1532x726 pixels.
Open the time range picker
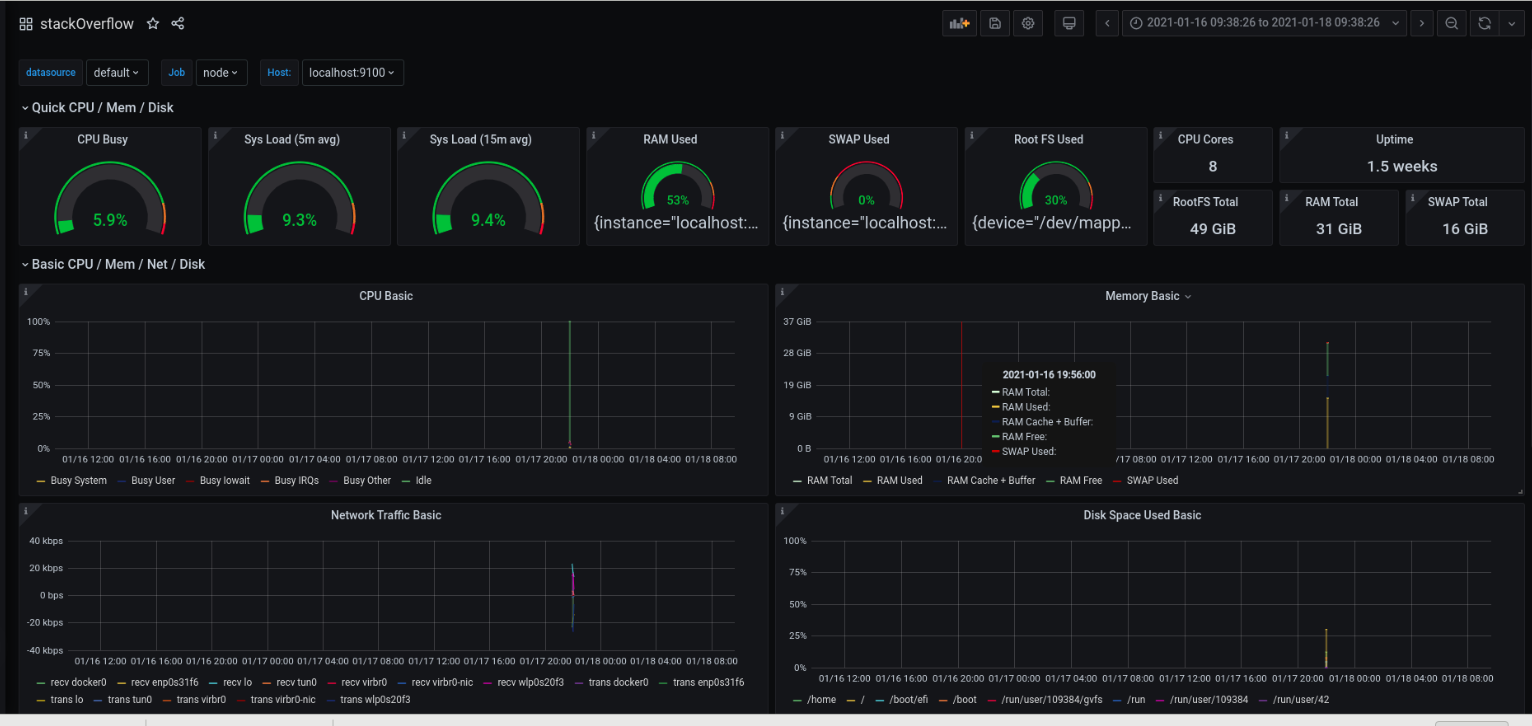(x=1264, y=23)
